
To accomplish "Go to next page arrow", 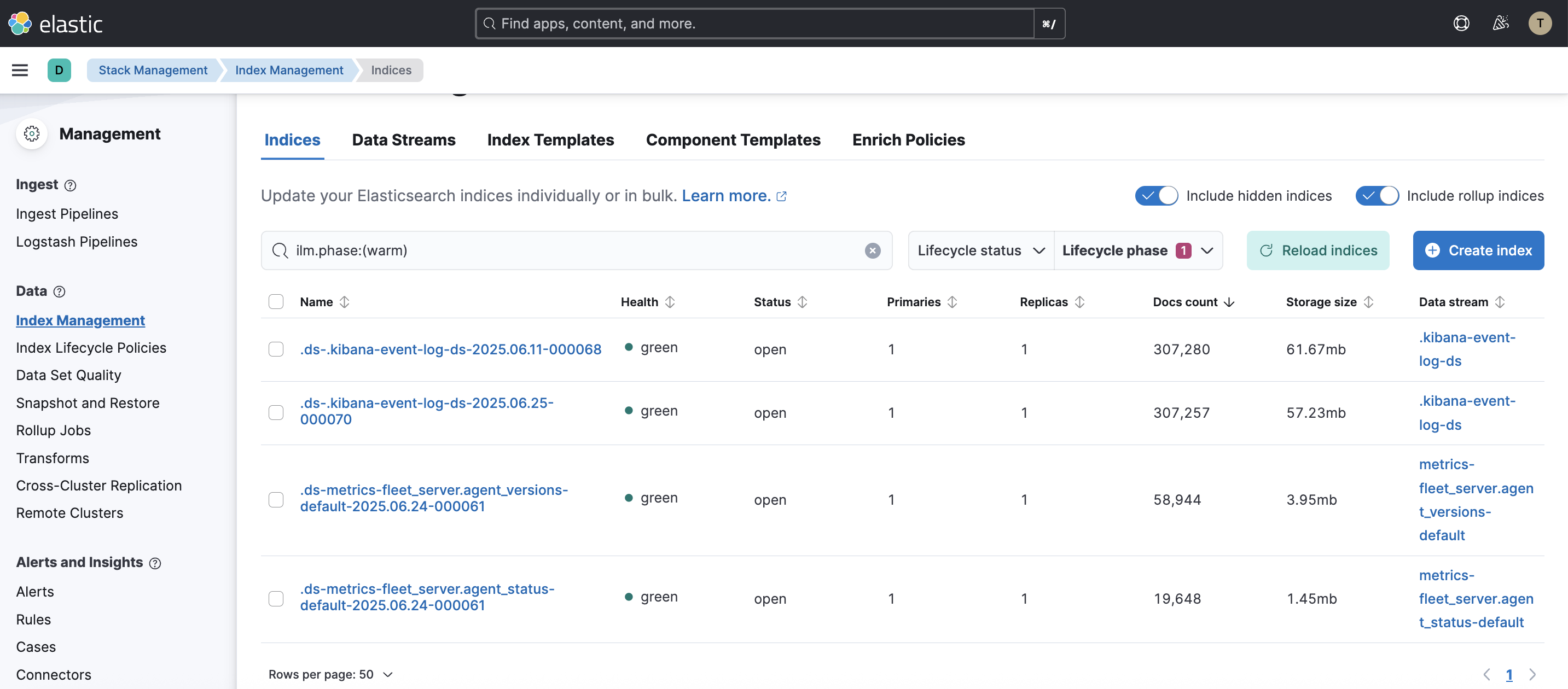I will pos(1532,674).
